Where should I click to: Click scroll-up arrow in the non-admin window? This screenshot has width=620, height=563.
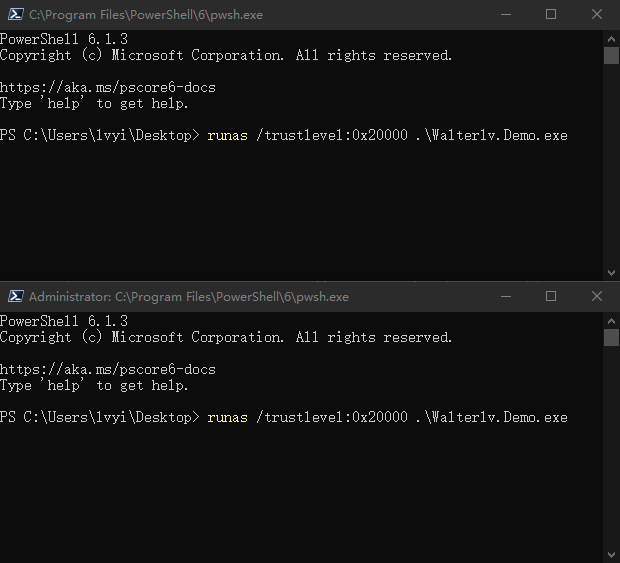pyautogui.click(x=611, y=39)
